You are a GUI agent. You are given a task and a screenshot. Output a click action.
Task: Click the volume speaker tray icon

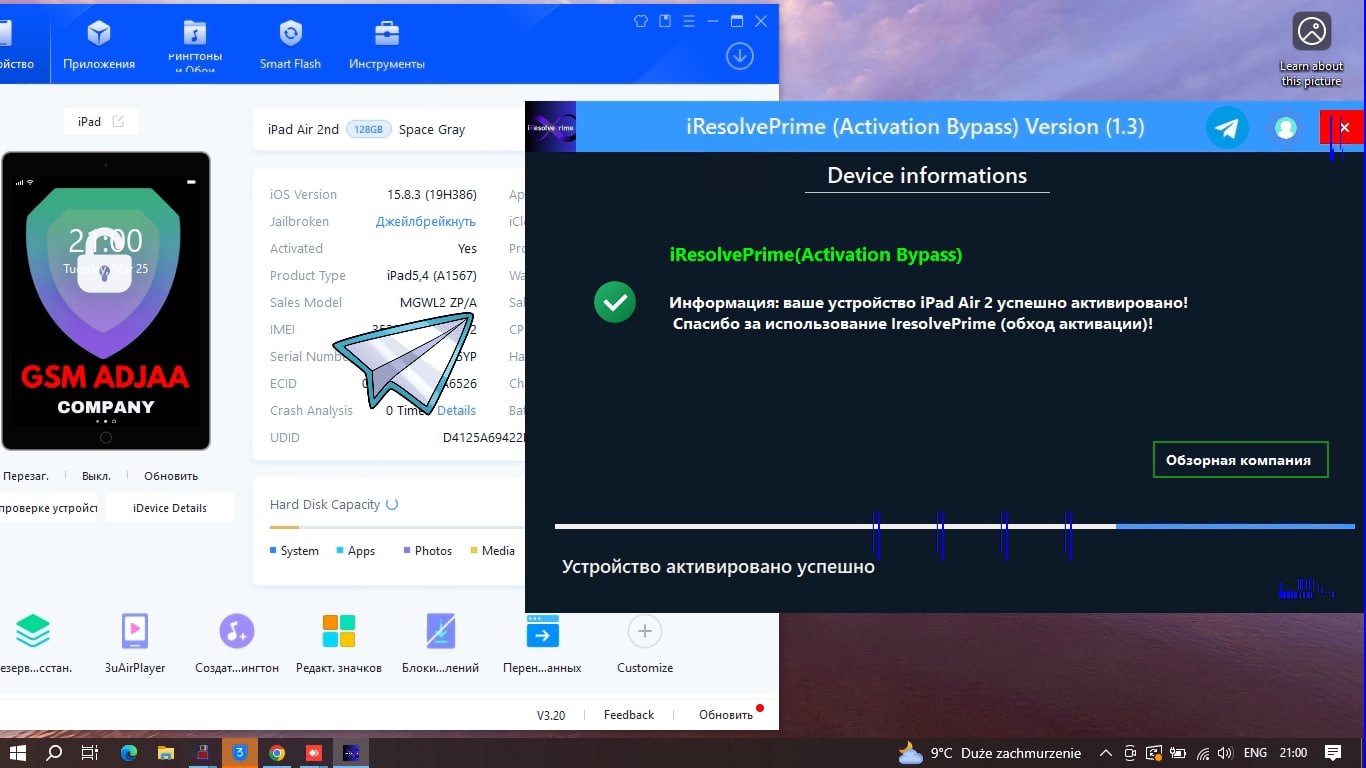[x=1225, y=753]
